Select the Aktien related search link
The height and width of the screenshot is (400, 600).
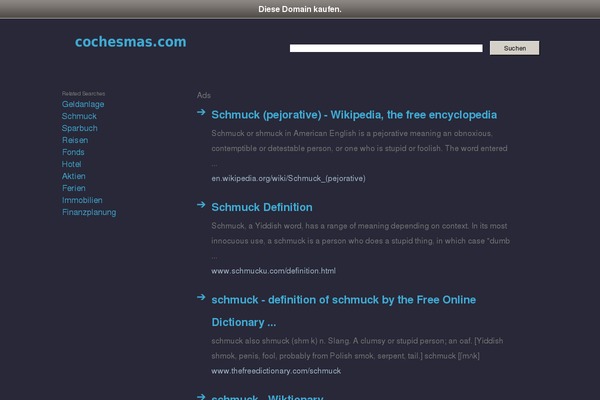pos(73,176)
